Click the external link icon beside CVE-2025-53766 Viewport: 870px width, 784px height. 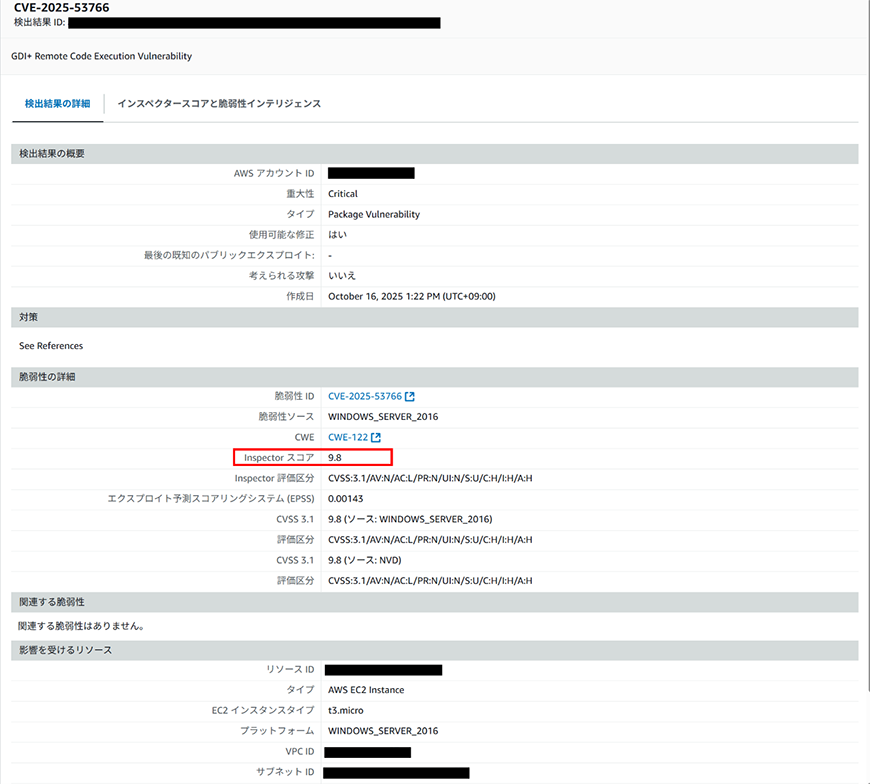[410, 397]
